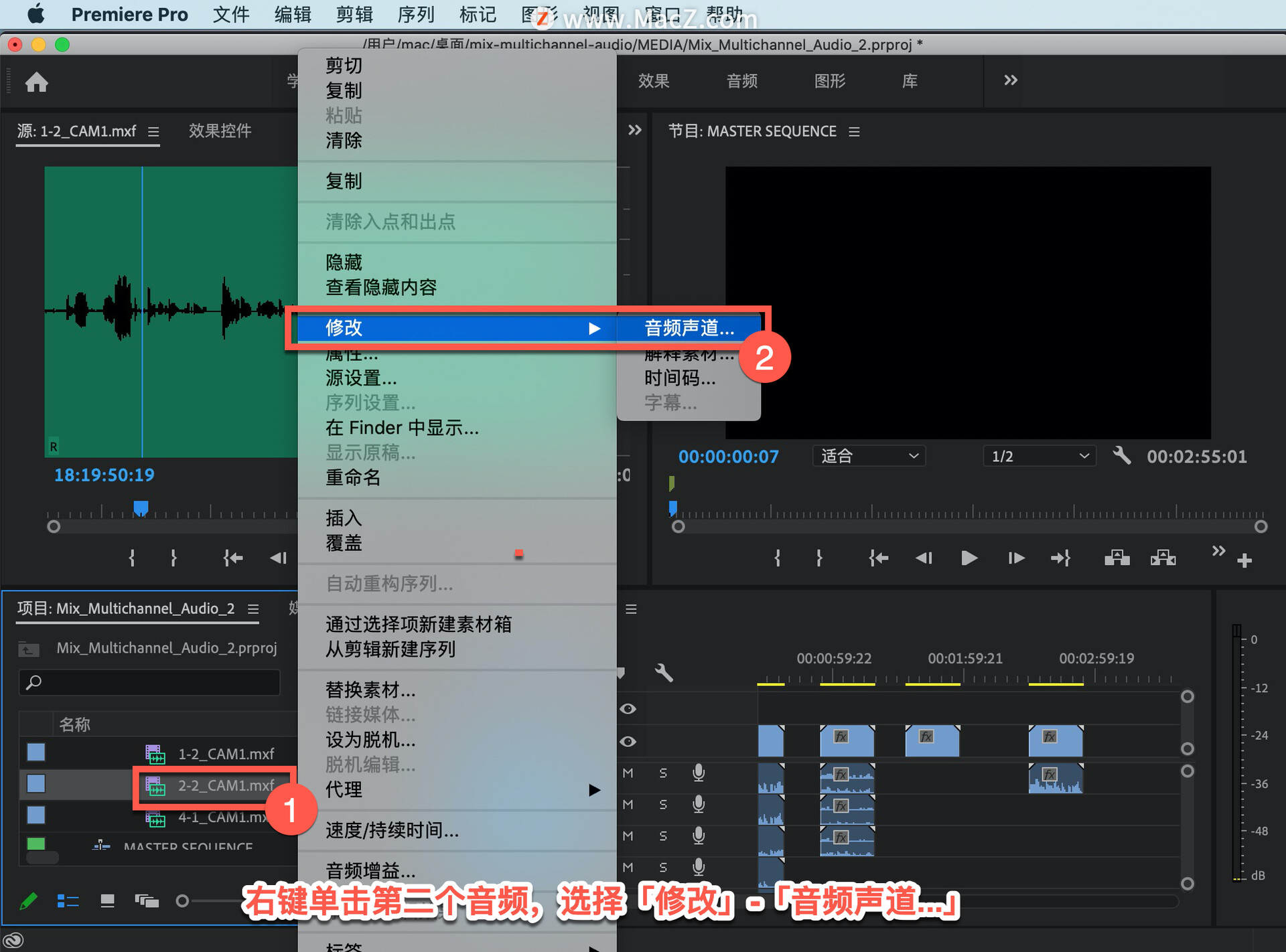Open Project panel menu for Mix_Multichannel_Audio_2
This screenshot has width=1286, height=952.
(x=253, y=609)
